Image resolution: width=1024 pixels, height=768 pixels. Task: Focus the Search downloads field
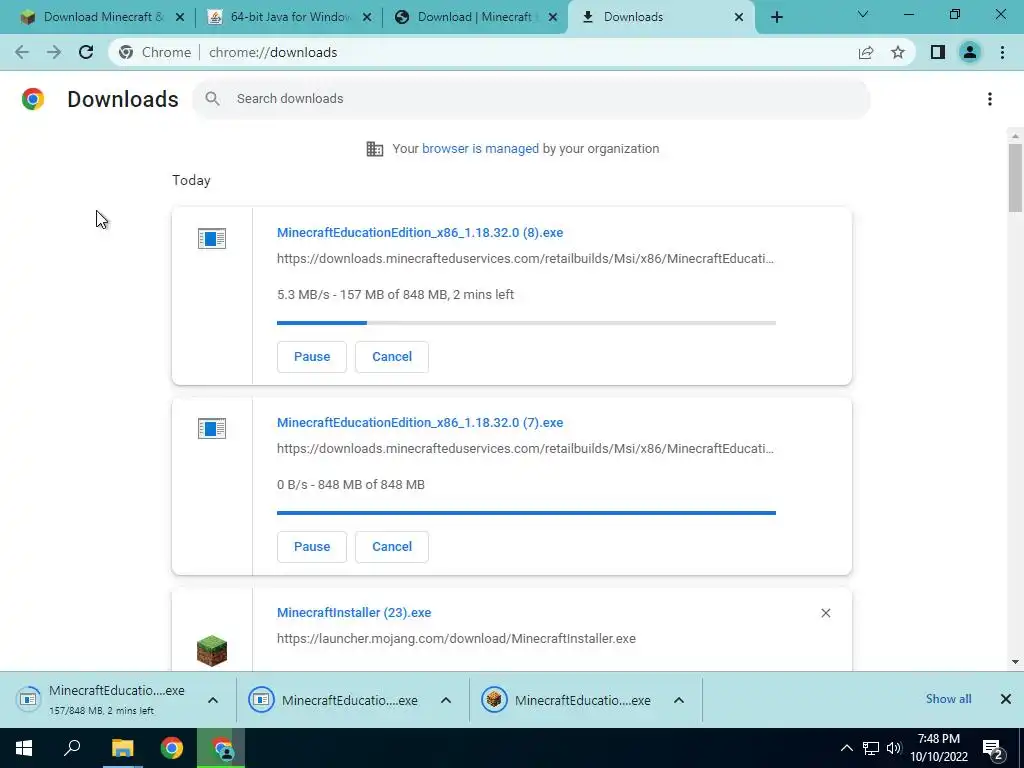(x=532, y=99)
